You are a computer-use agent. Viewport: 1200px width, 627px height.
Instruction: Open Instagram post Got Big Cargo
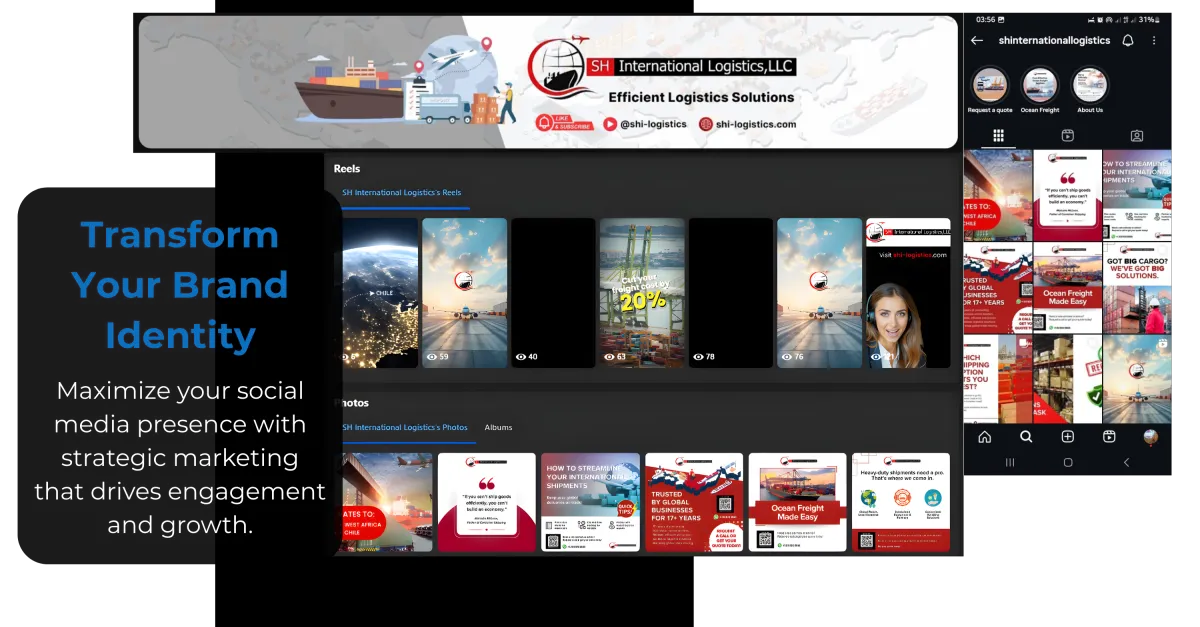pyautogui.click(x=1136, y=287)
